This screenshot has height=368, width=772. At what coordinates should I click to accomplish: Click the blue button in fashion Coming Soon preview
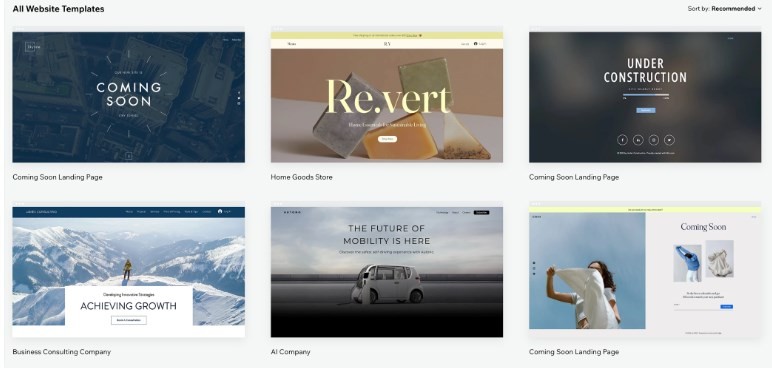[726, 306]
